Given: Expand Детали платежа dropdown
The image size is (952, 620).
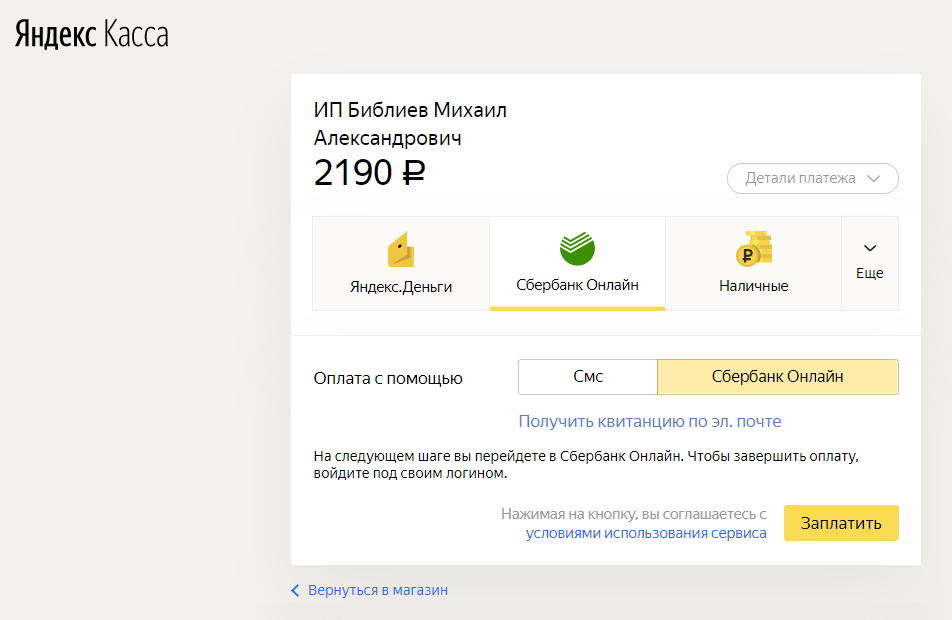Looking at the screenshot, I should click(812, 179).
